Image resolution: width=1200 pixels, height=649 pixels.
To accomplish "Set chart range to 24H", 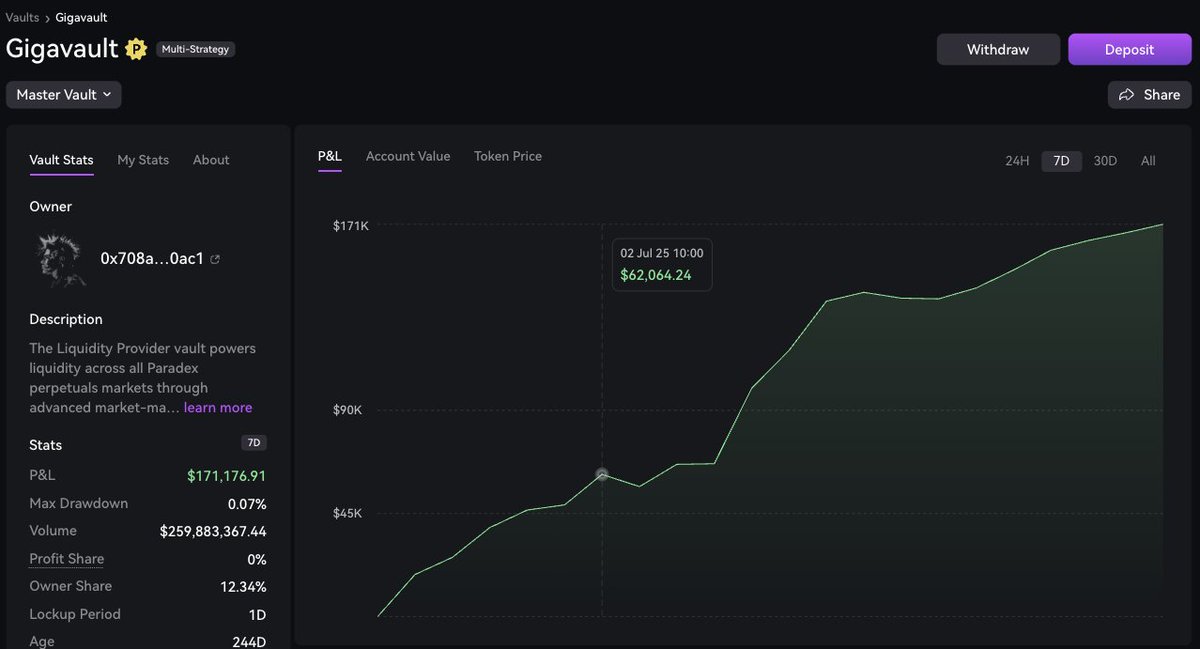I will [x=1017, y=161].
